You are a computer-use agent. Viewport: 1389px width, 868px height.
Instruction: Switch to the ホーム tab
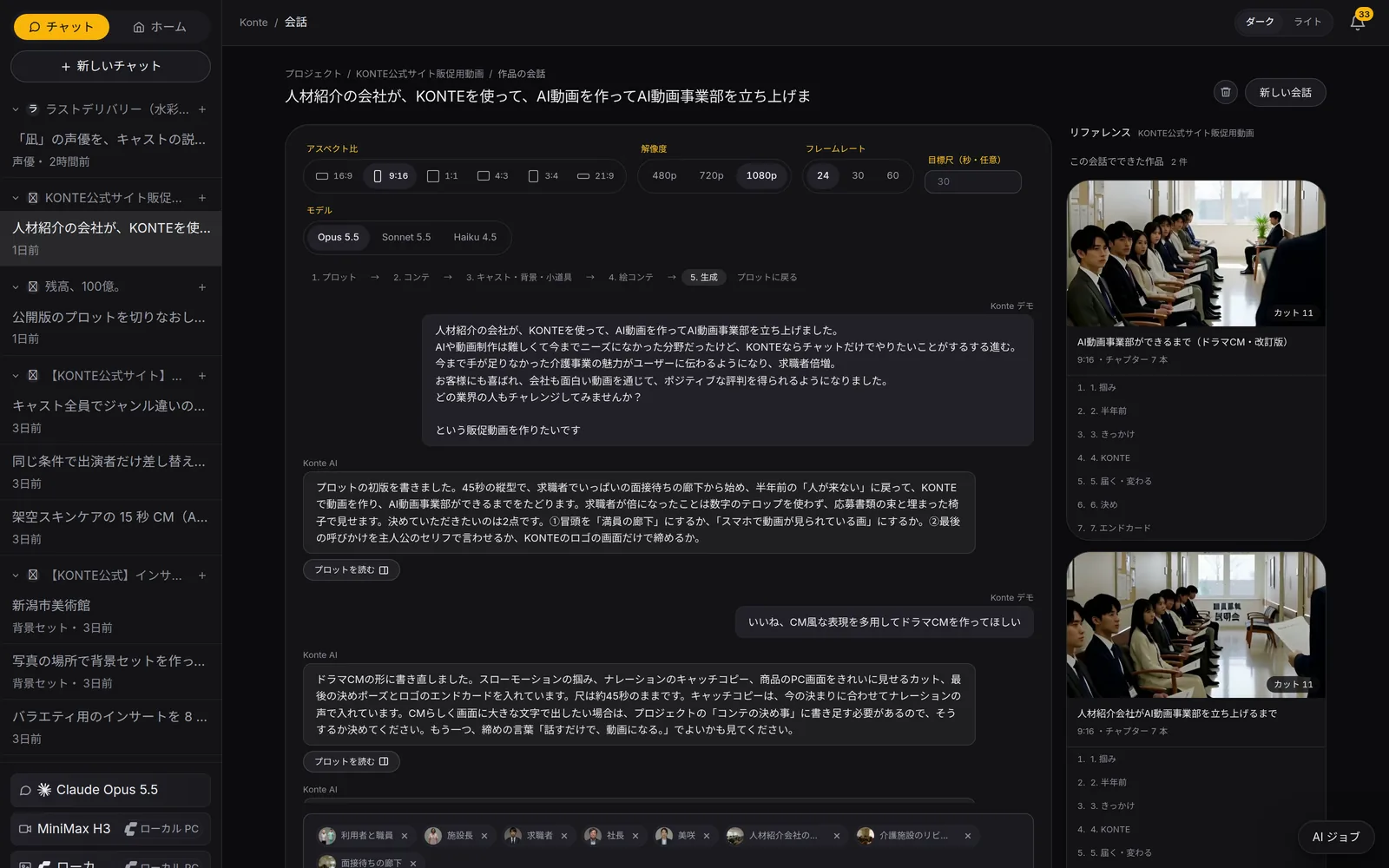(x=161, y=27)
